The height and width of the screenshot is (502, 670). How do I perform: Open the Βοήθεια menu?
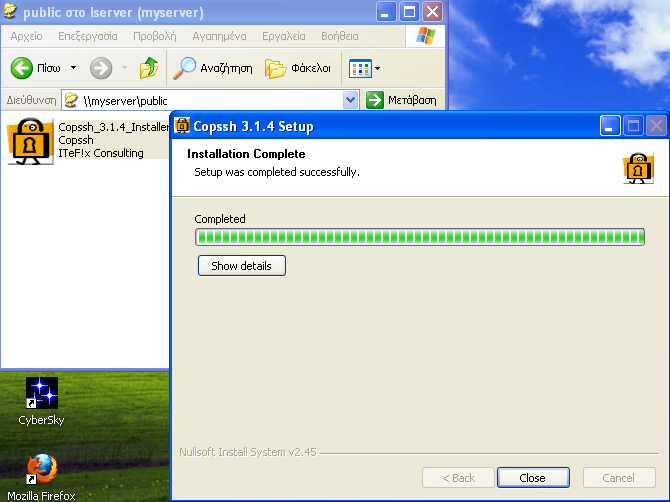[340, 36]
